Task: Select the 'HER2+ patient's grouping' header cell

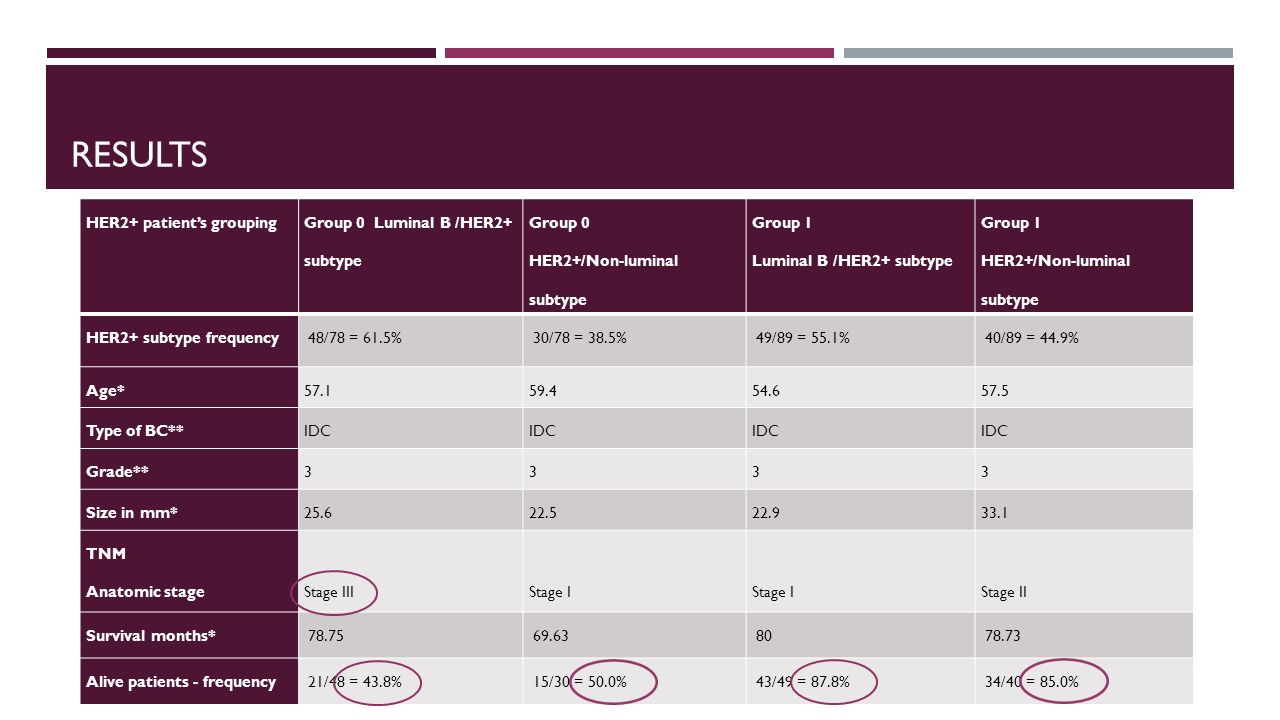Action: [189, 256]
